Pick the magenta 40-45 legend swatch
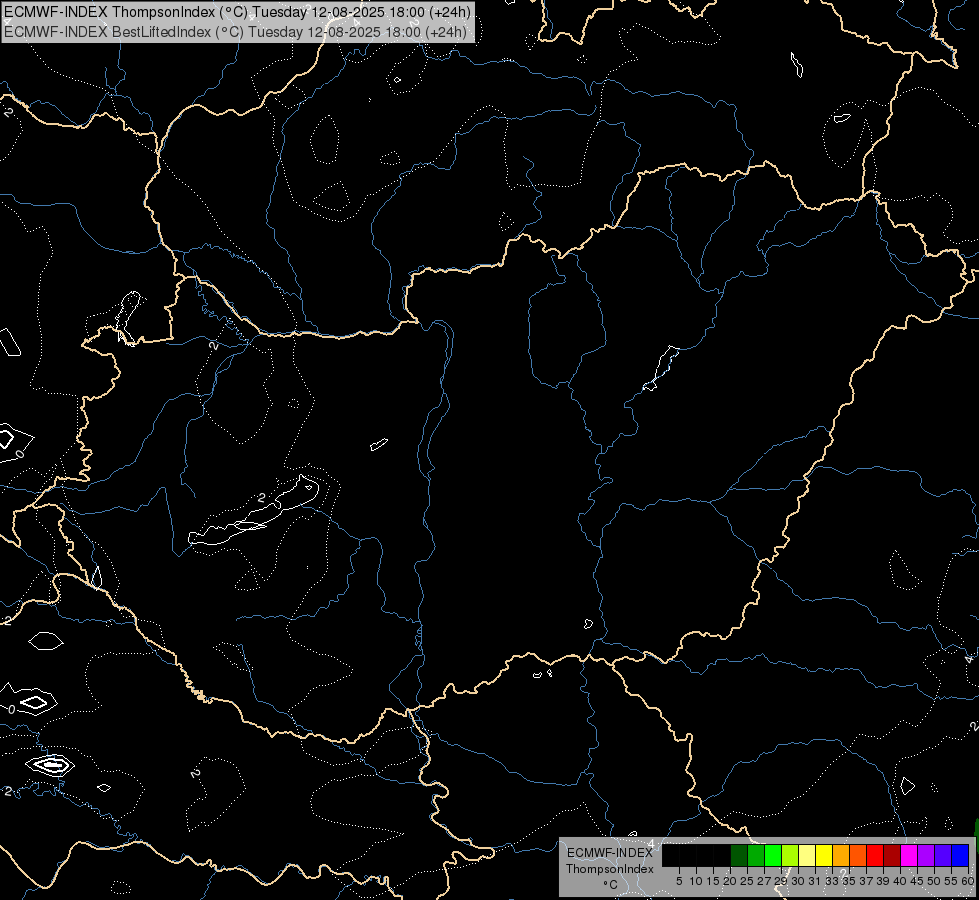 point(909,855)
